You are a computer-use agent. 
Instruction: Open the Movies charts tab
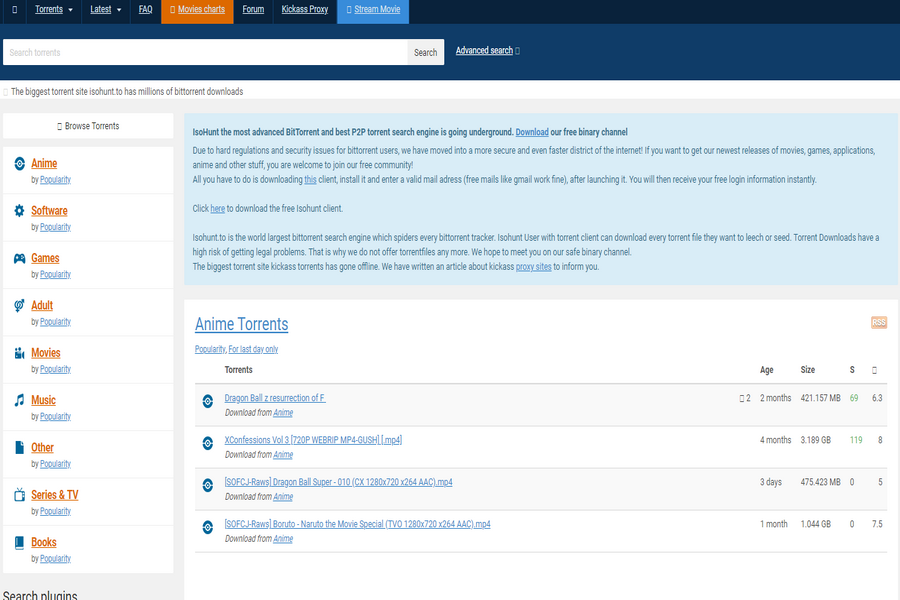click(x=197, y=9)
